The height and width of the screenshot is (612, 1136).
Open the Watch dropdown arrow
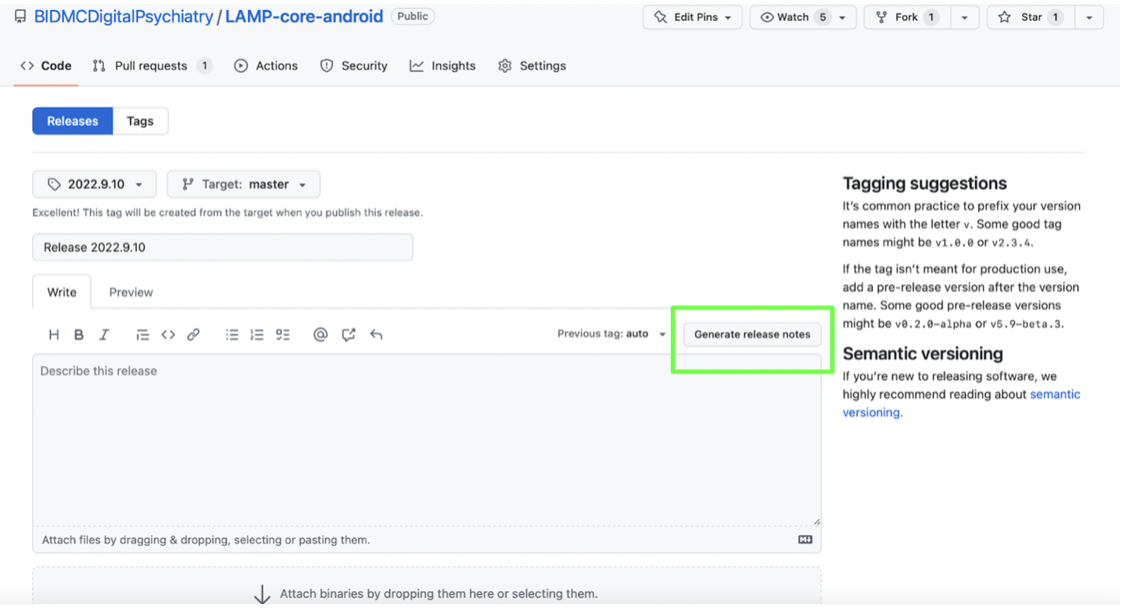[x=843, y=17]
